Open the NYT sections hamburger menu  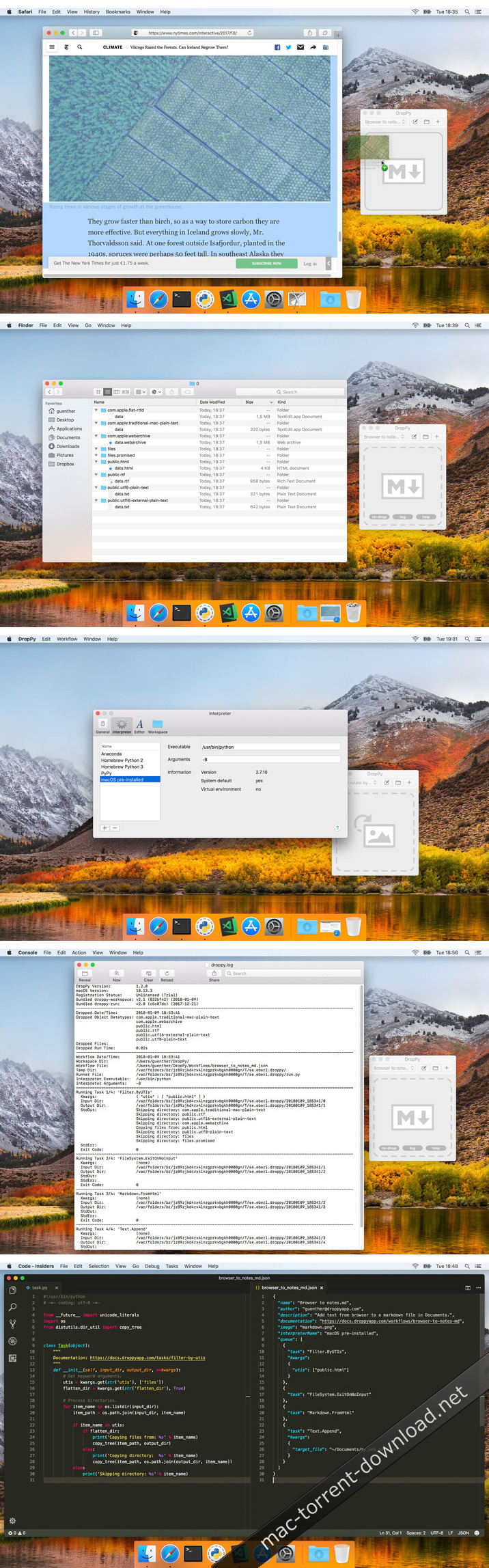(x=52, y=47)
